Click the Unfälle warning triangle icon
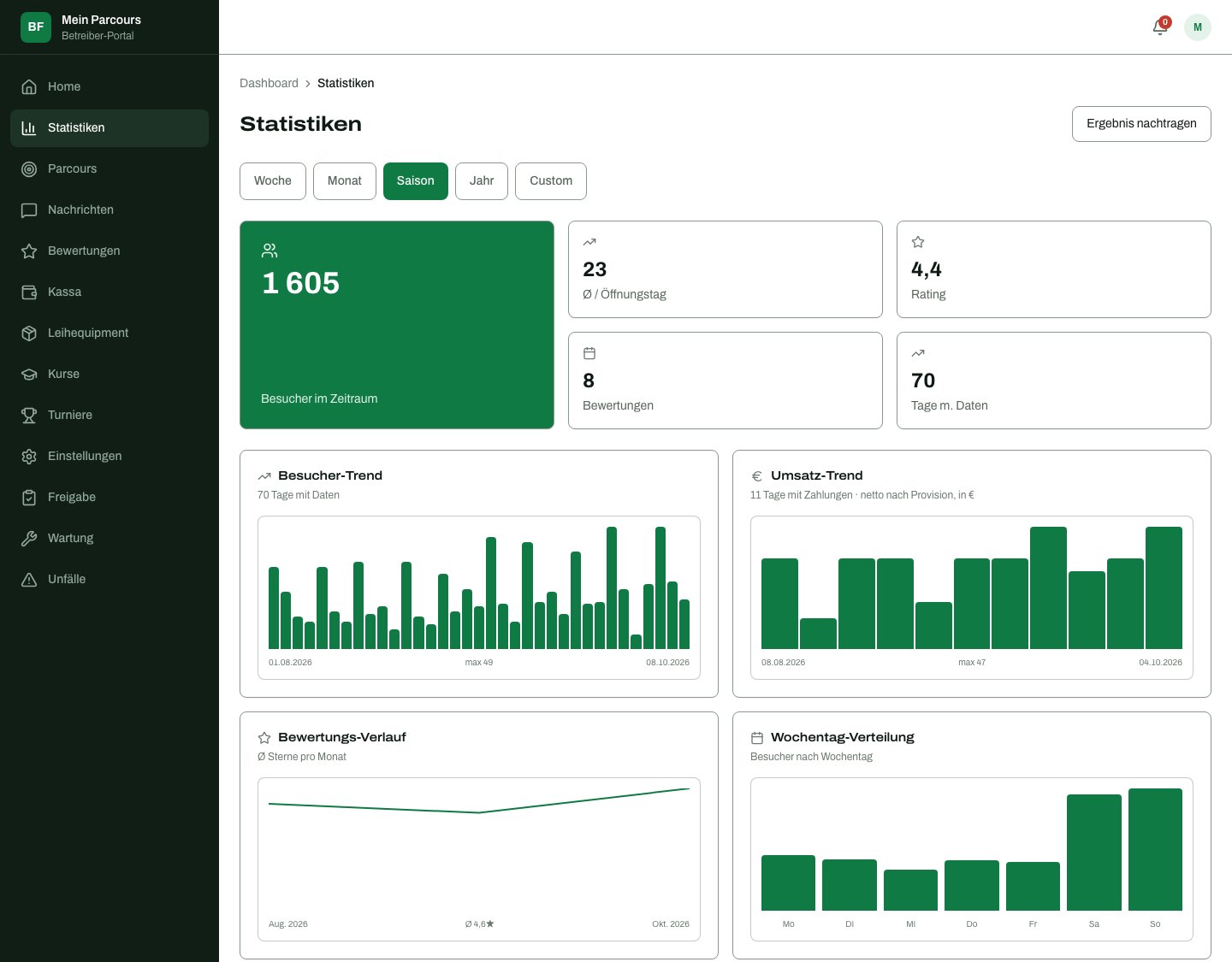 pyautogui.click(x=29, y=579)
